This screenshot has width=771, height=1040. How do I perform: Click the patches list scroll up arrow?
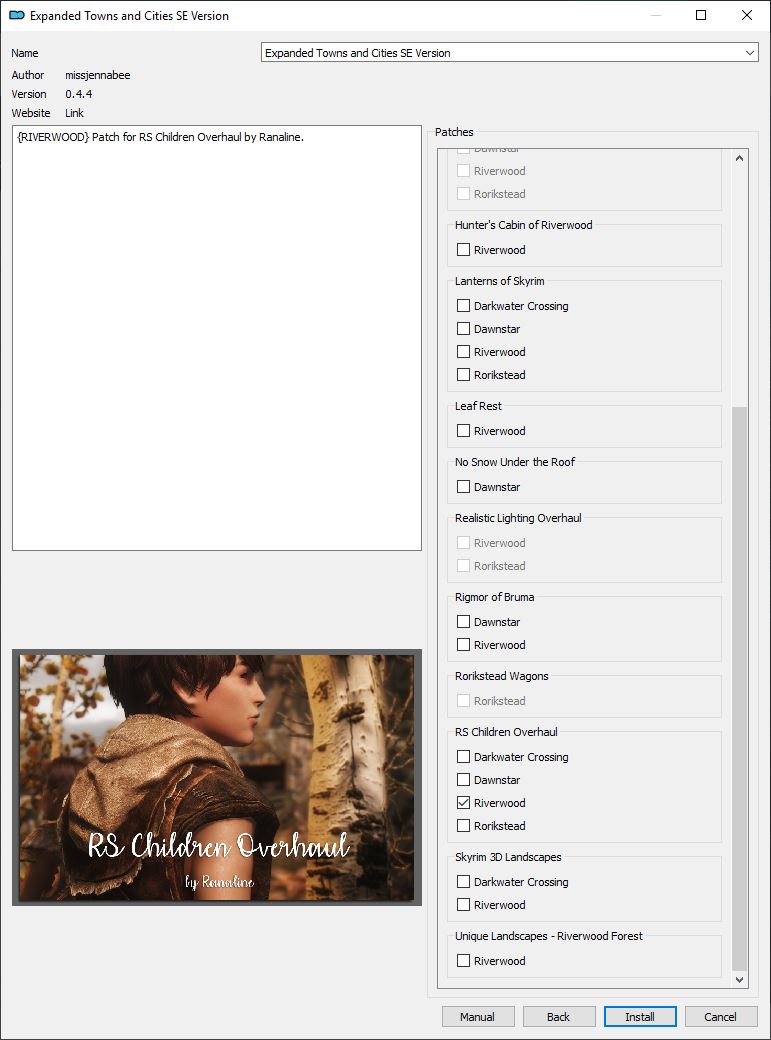point(739,158)
